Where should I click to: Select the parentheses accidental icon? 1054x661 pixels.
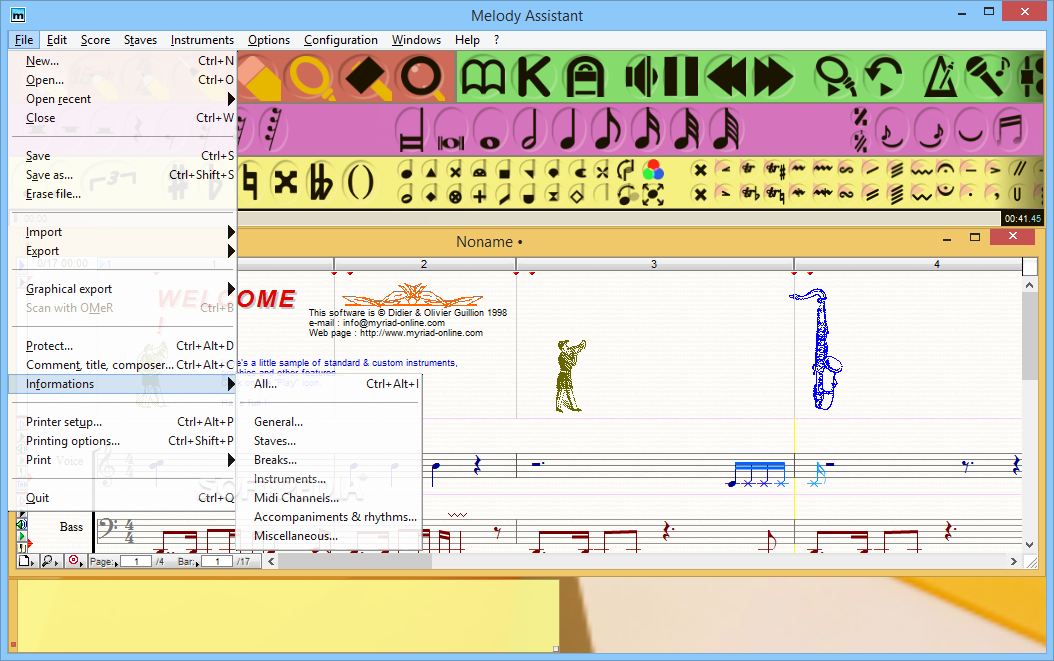(360, 182)
